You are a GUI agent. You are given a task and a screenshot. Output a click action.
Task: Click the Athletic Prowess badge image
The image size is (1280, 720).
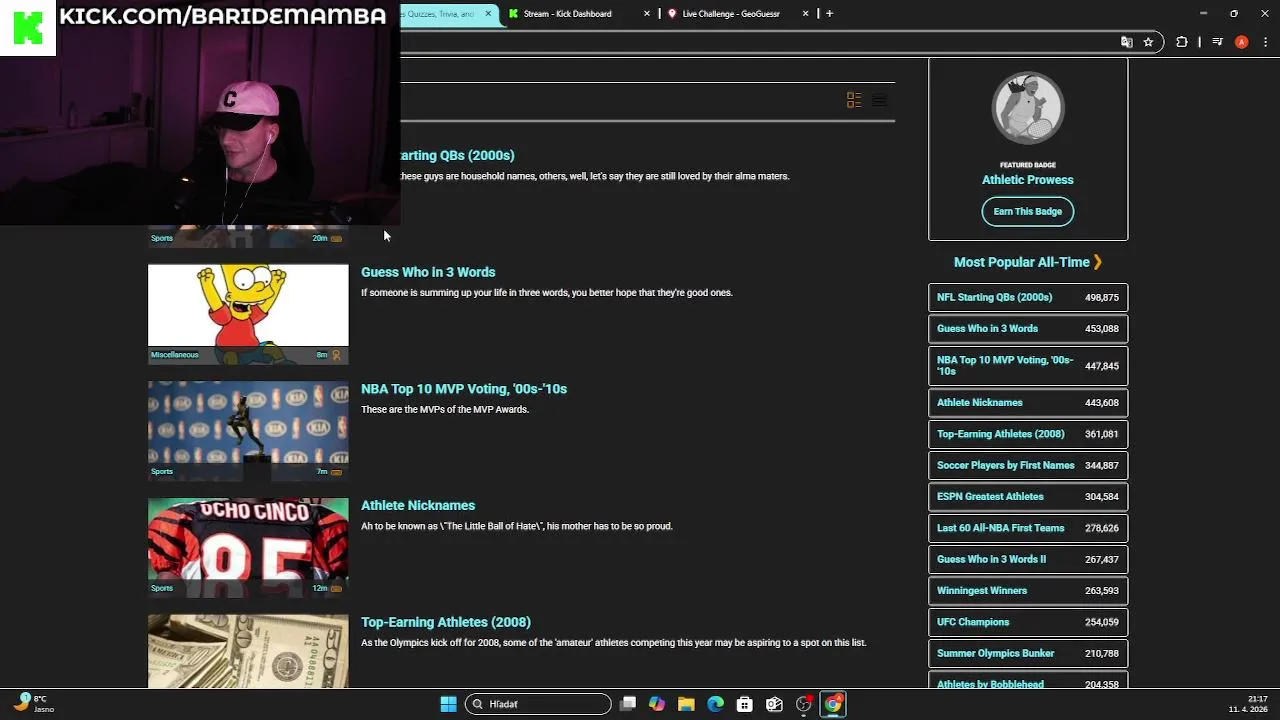point(1028,108)
